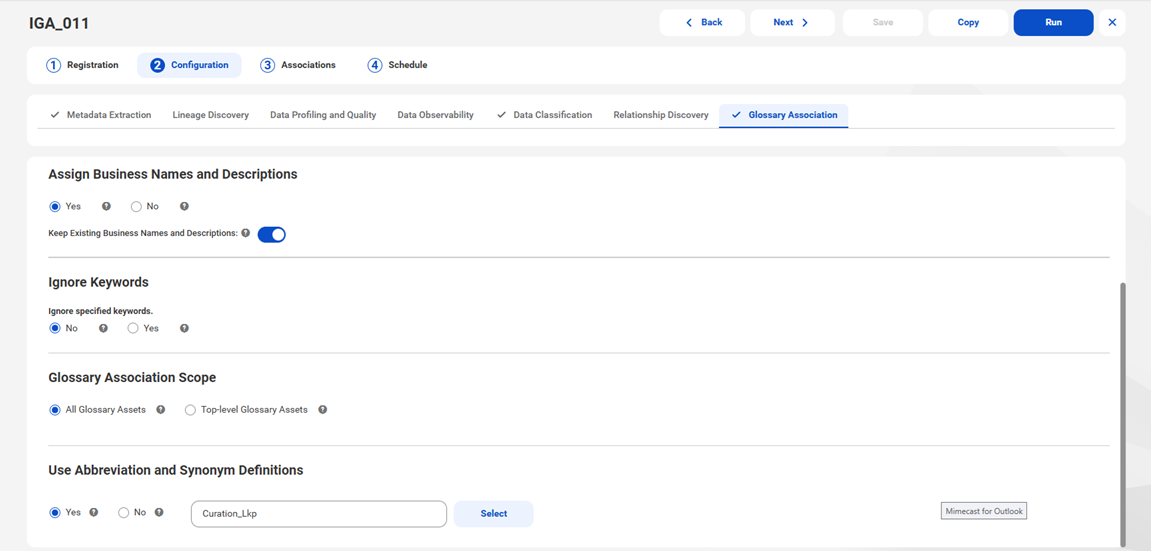Go to step 2 Configuration
This screenshot has height=551, width=1151.
[x=189, y=65]
